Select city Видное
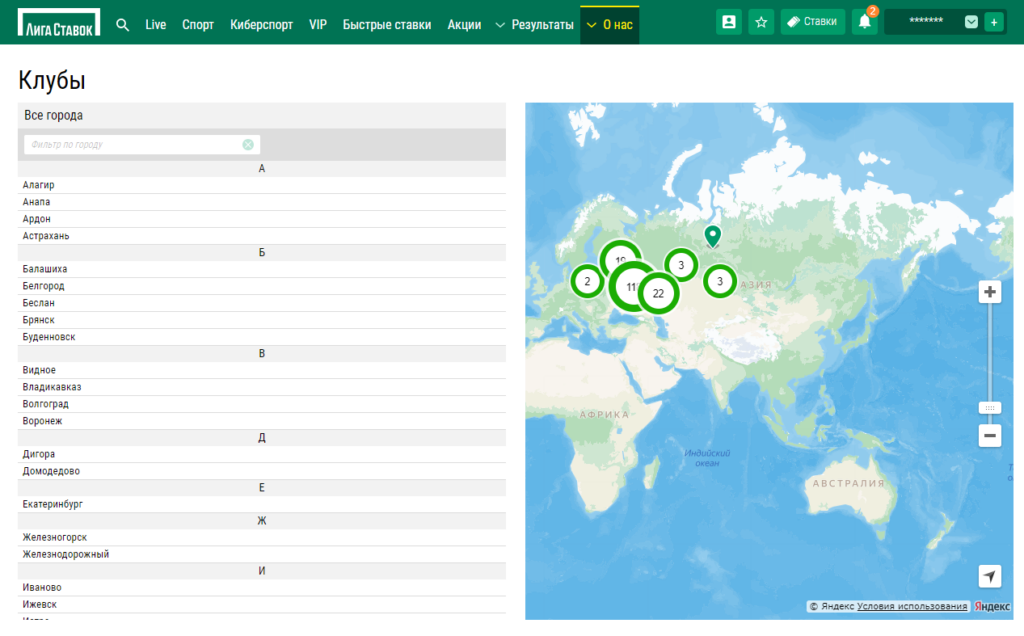 pos(262,370)
